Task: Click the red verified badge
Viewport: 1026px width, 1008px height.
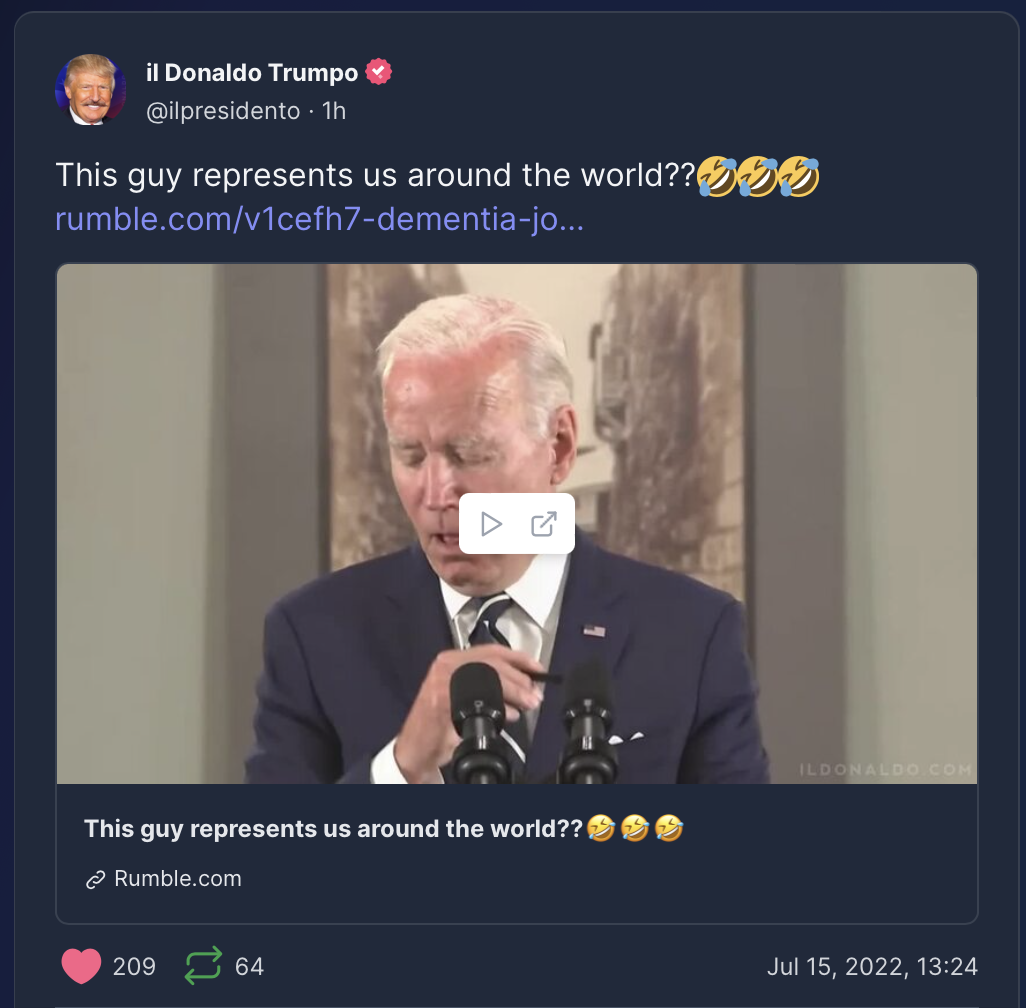Action: [378, 72]
